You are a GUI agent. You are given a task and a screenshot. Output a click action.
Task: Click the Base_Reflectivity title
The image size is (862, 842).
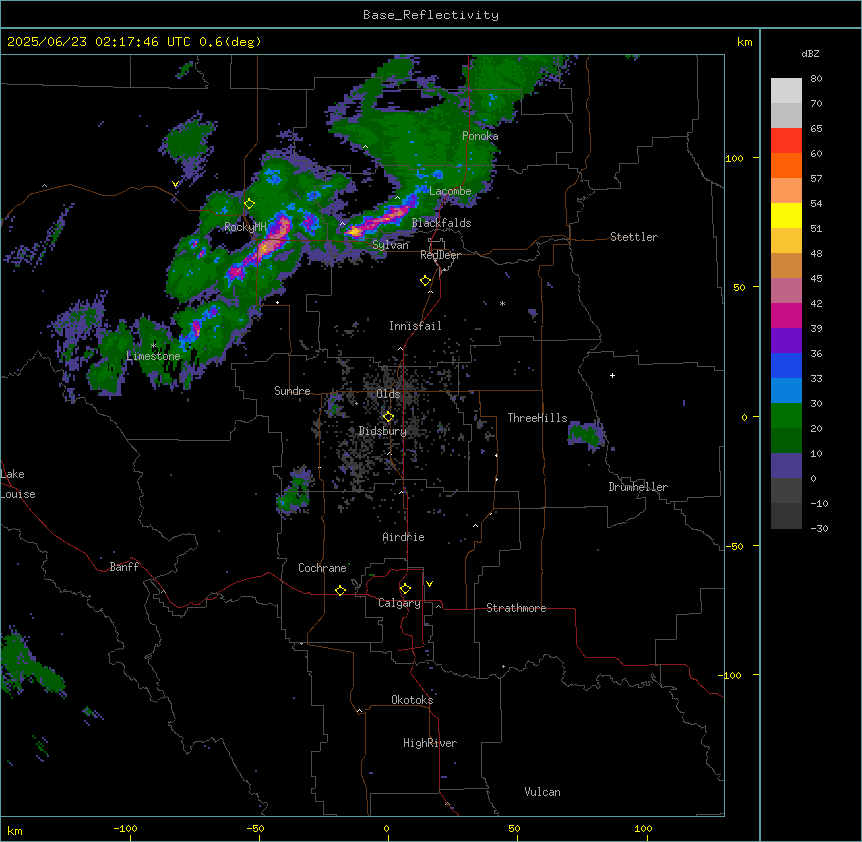pyautogui.click(x=431, y=15)
